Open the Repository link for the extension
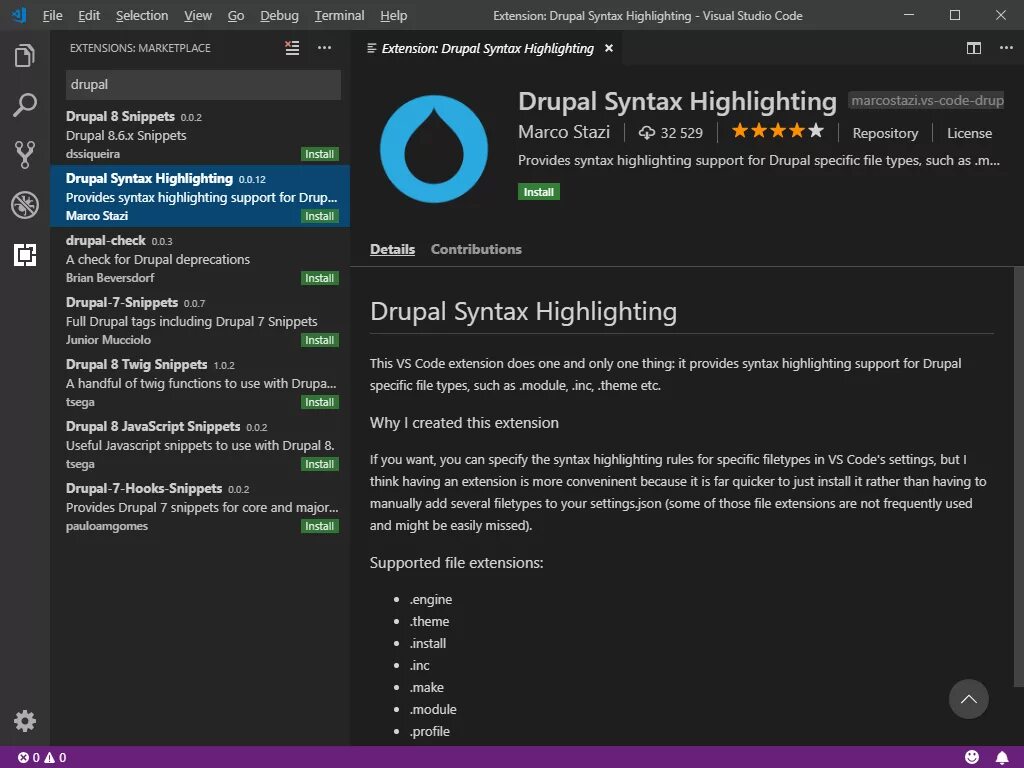This screenshot has width=1024, height=768. (x=885, y=132)
